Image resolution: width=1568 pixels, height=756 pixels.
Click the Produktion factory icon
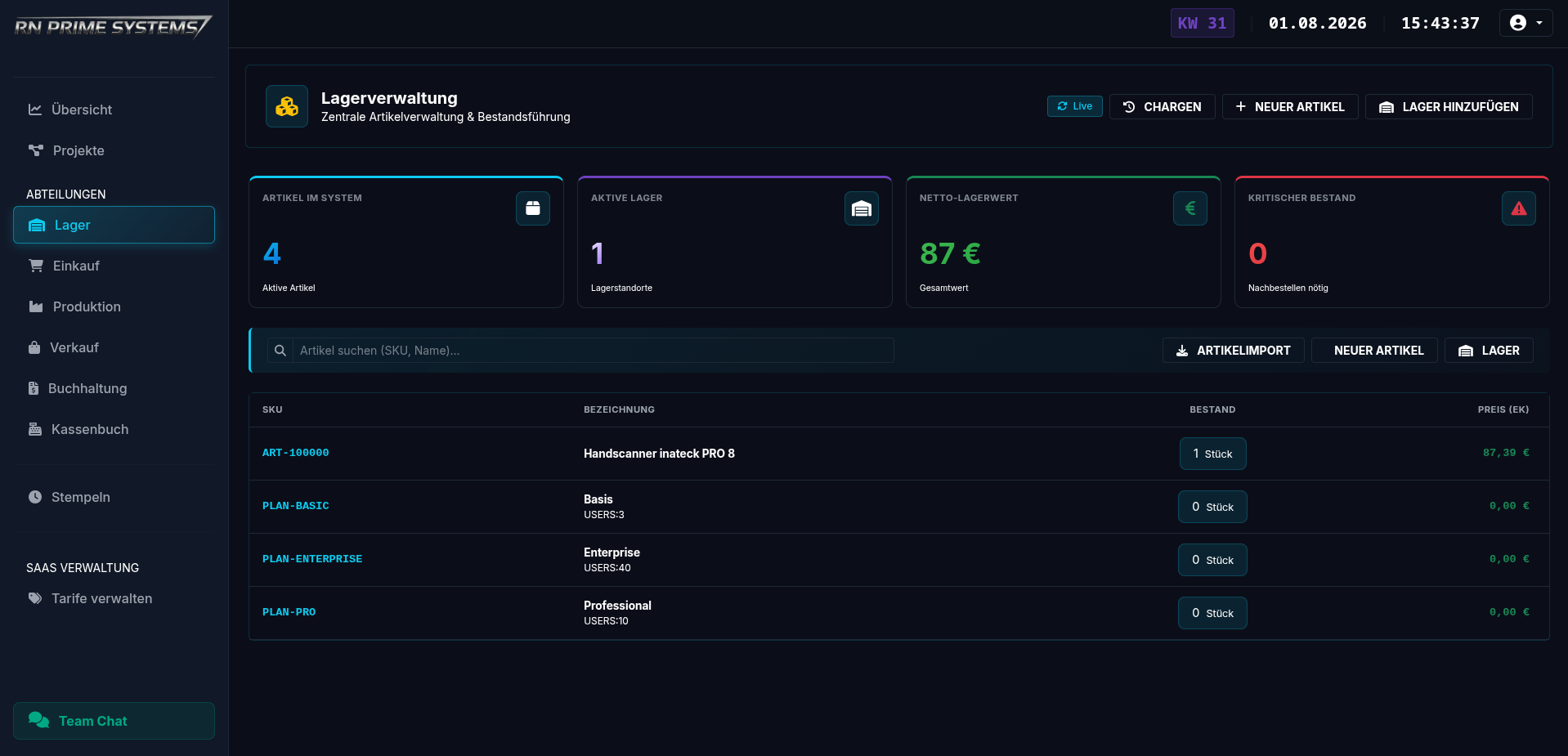pyautogui.click(x=36, y=306)
